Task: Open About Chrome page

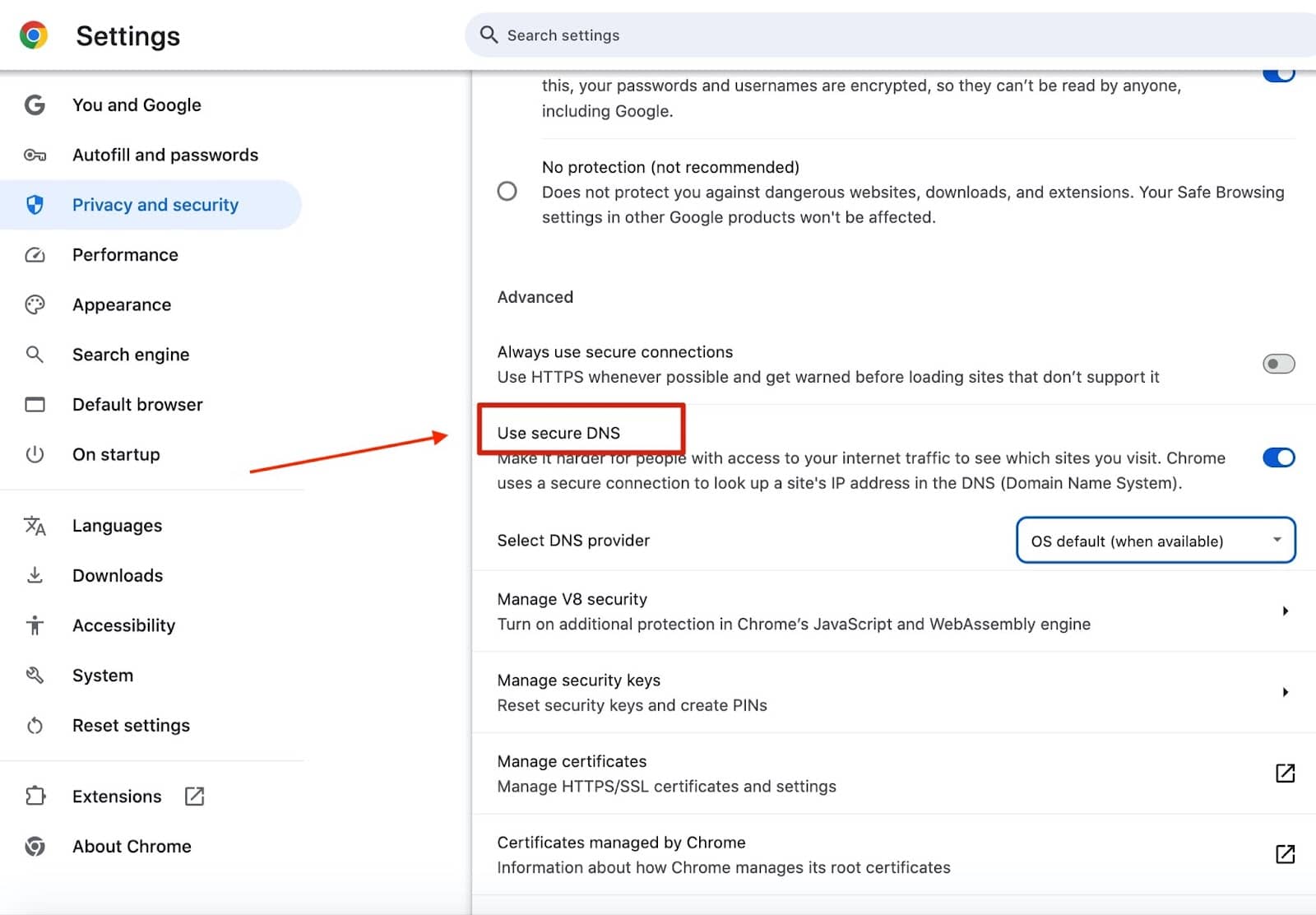Action: coord(132,847)
